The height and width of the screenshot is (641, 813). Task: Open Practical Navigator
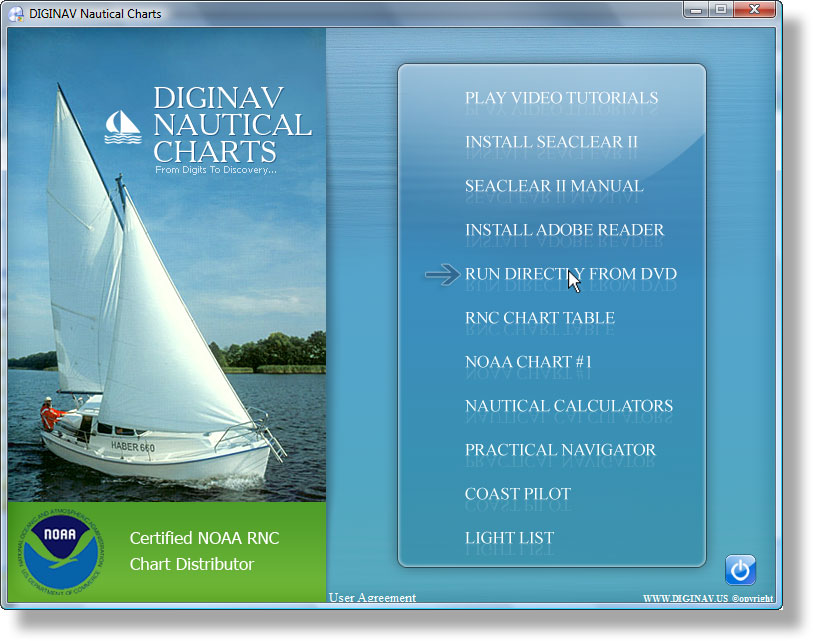coord(560,450)
